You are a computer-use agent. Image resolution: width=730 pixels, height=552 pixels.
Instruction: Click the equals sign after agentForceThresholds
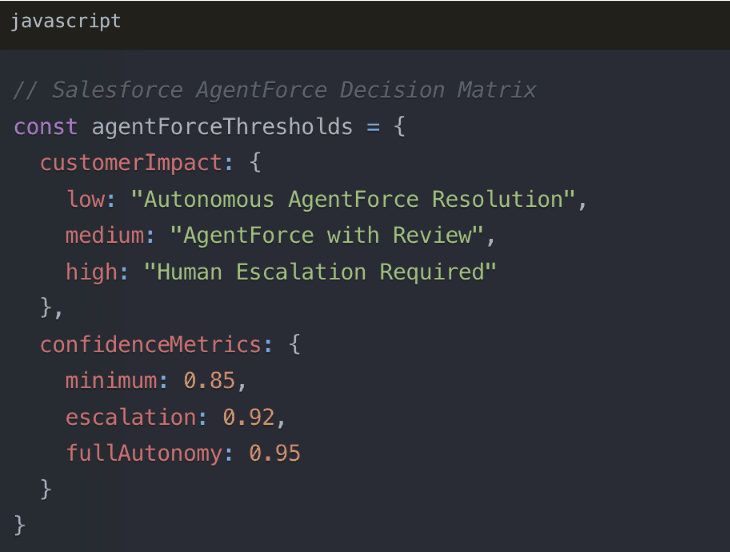(373, 127)
